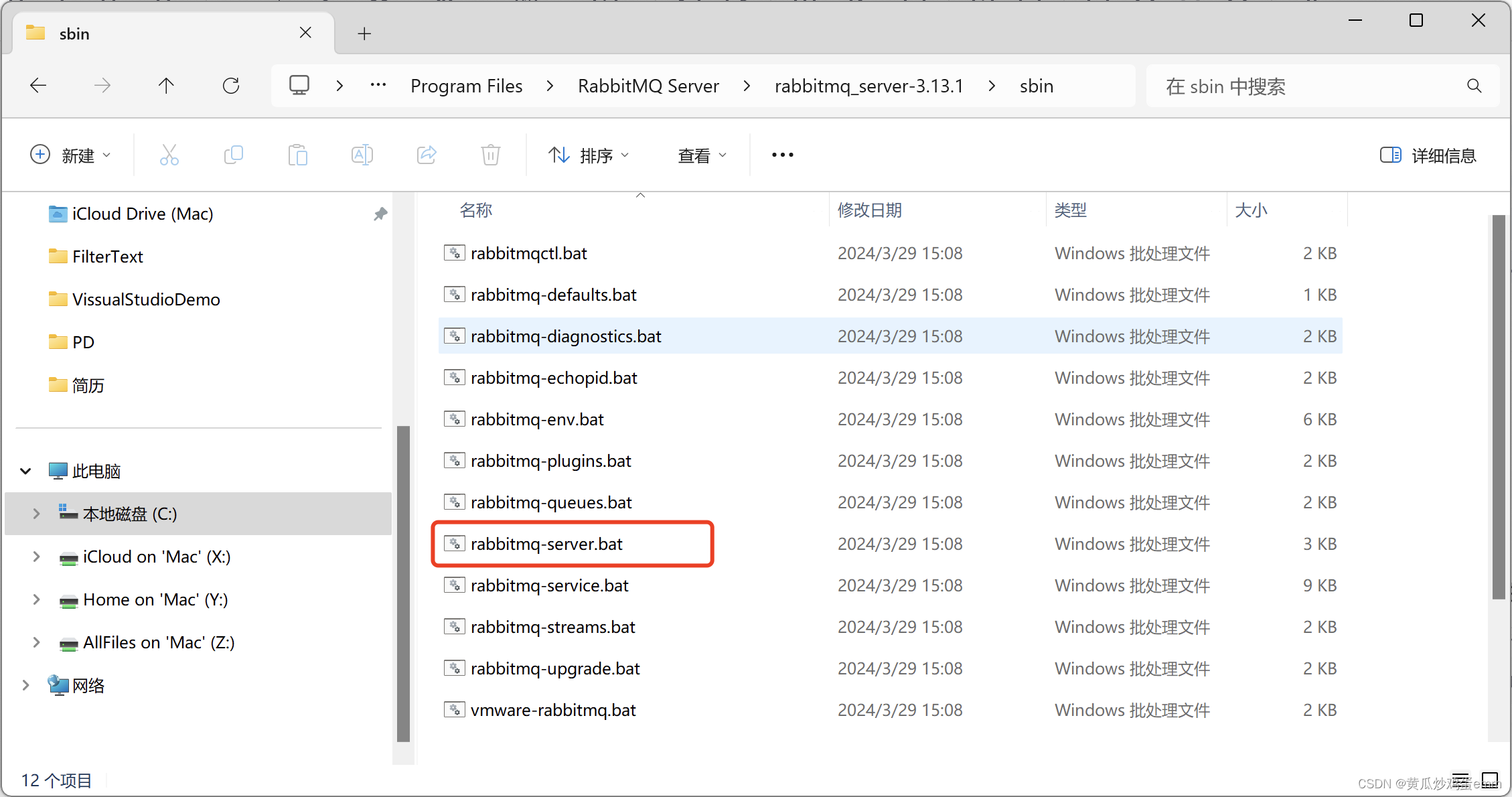Click the Delete trash can icon
This screenshot has width=1512, height=797.
tap(490, 155)
